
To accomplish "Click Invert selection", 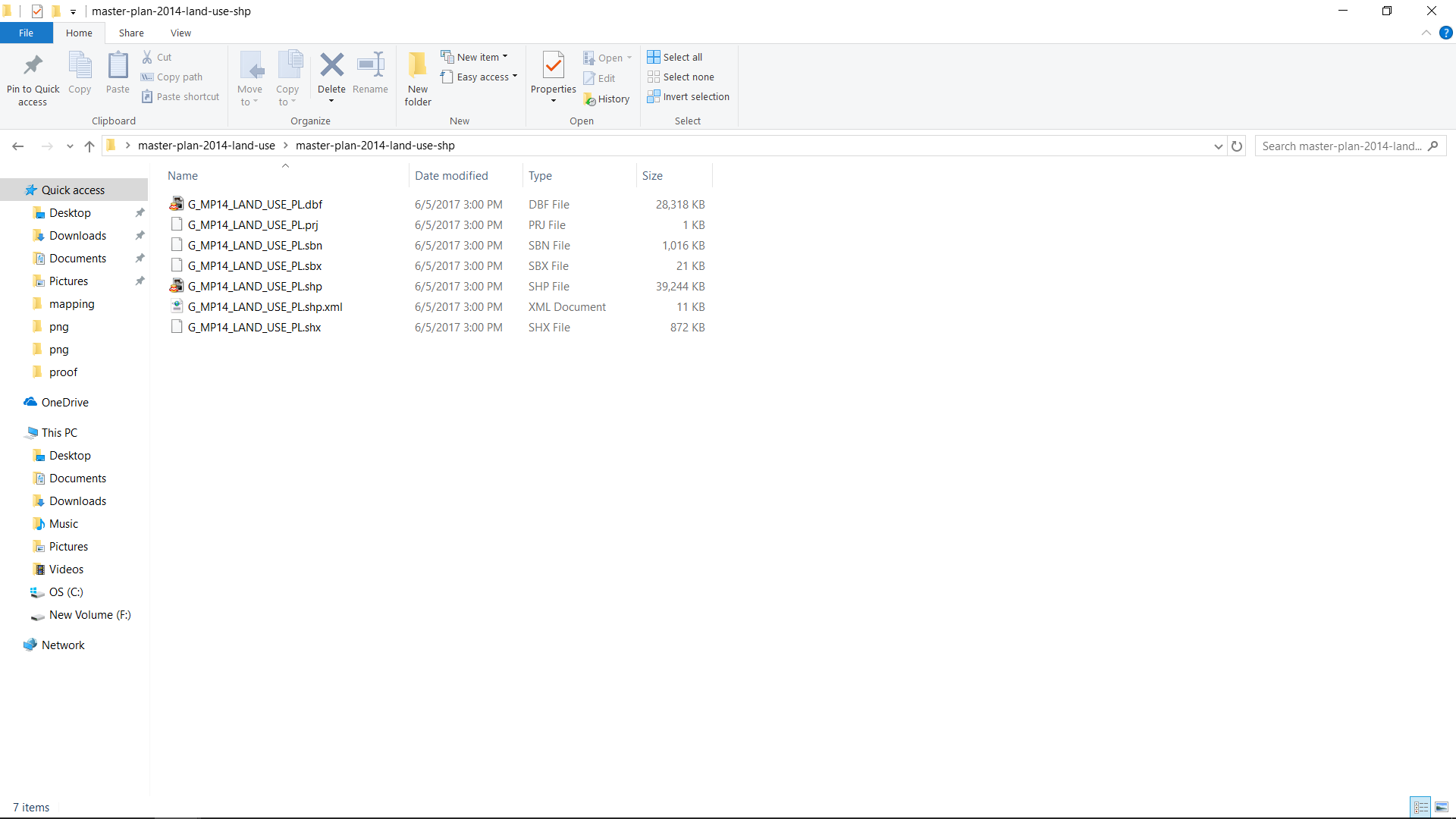I will pos(689,97).
